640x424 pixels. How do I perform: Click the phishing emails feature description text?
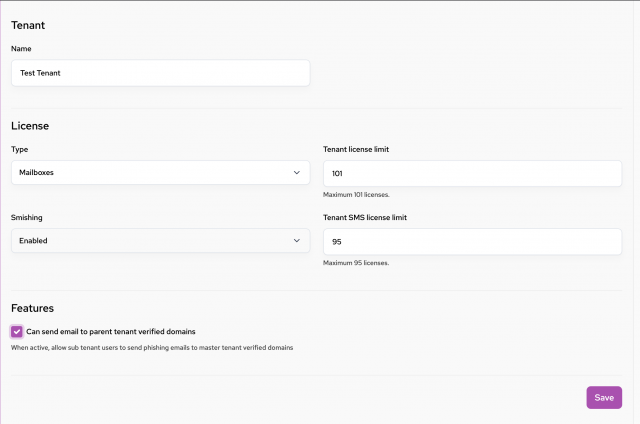[x=152, y=348]
